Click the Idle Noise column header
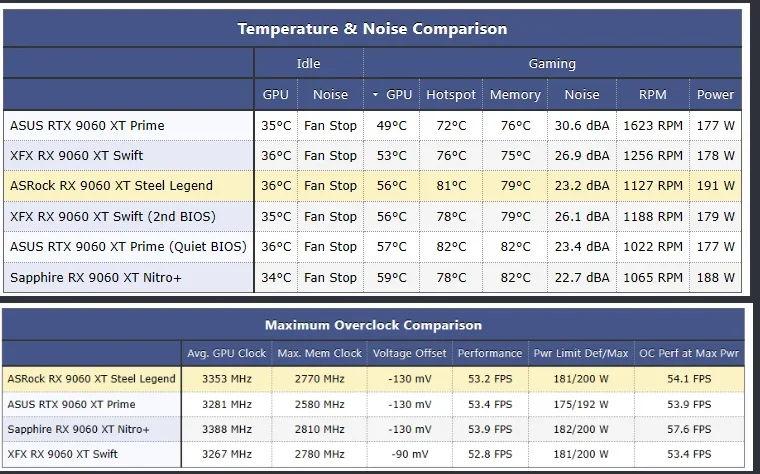760x474 pixels. (330, 95)
